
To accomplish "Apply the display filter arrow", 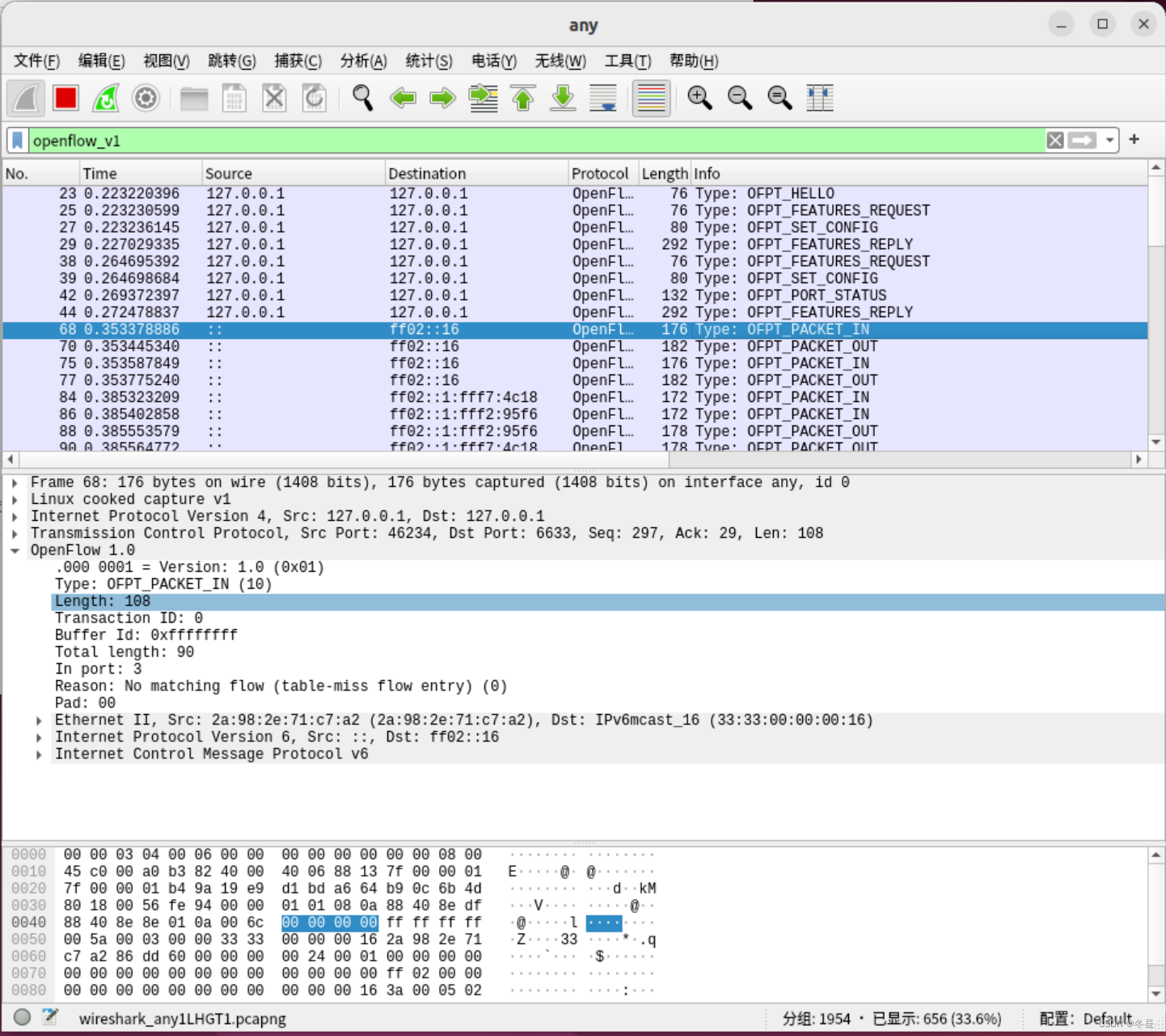I will point(1082,141).
